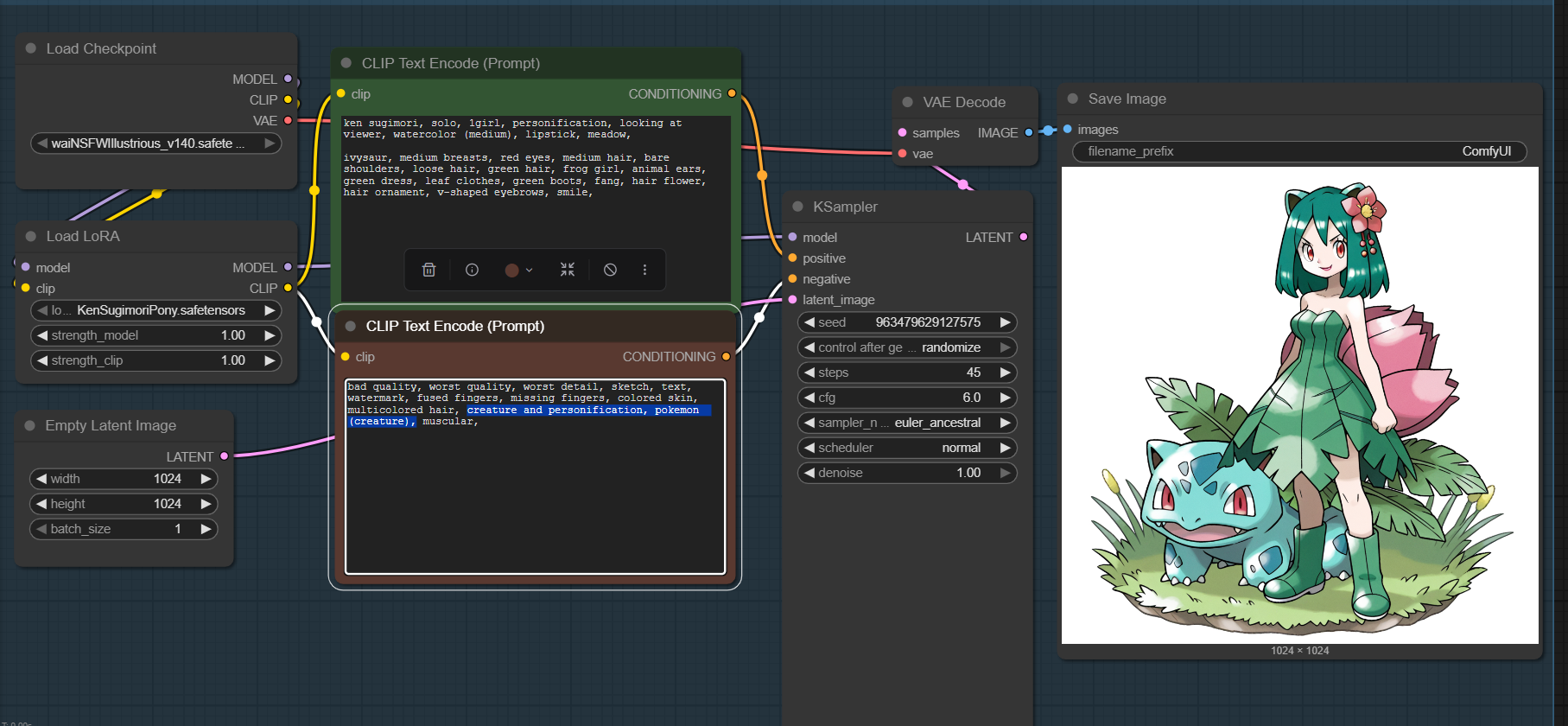Collapse node with the inward arrows icon
The image size is (1568, 726).
567,270
